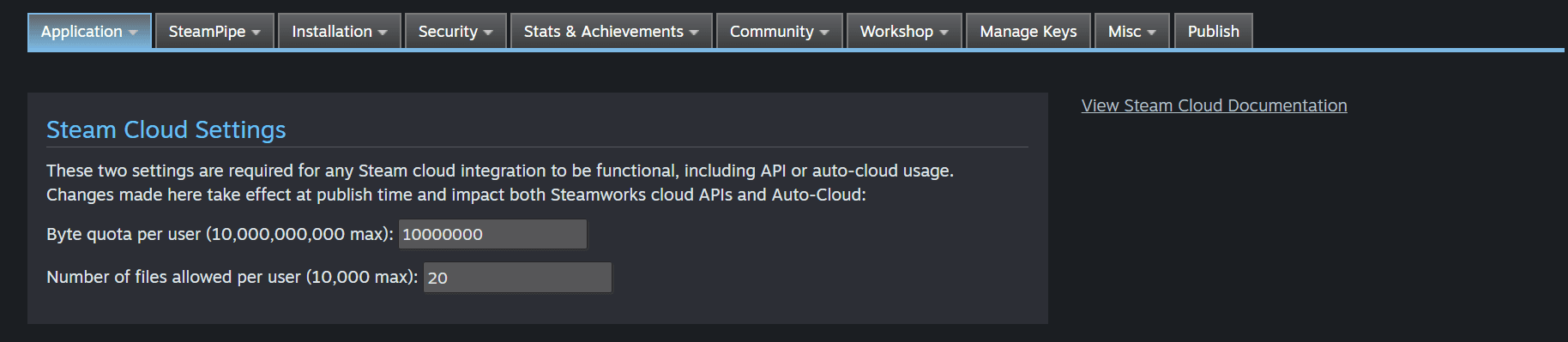Screen dimensions: 1568x342
Task: Open the Installation dropdown menu
Action: click(340, 32)
